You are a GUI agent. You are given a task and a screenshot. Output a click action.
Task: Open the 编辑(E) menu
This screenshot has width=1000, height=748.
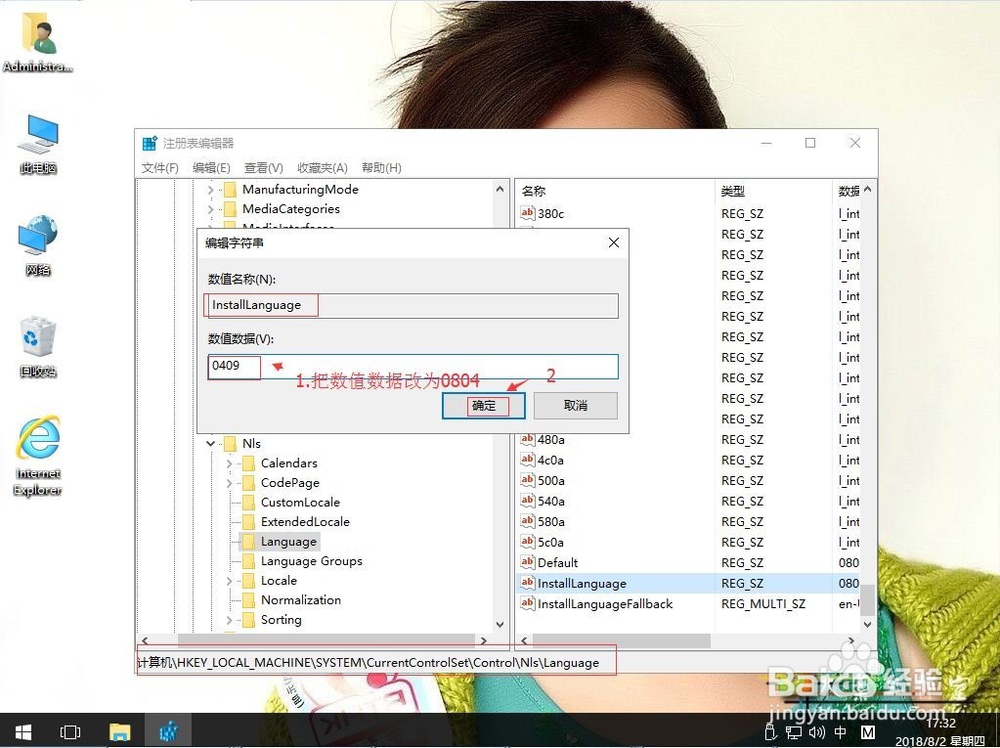211,168
